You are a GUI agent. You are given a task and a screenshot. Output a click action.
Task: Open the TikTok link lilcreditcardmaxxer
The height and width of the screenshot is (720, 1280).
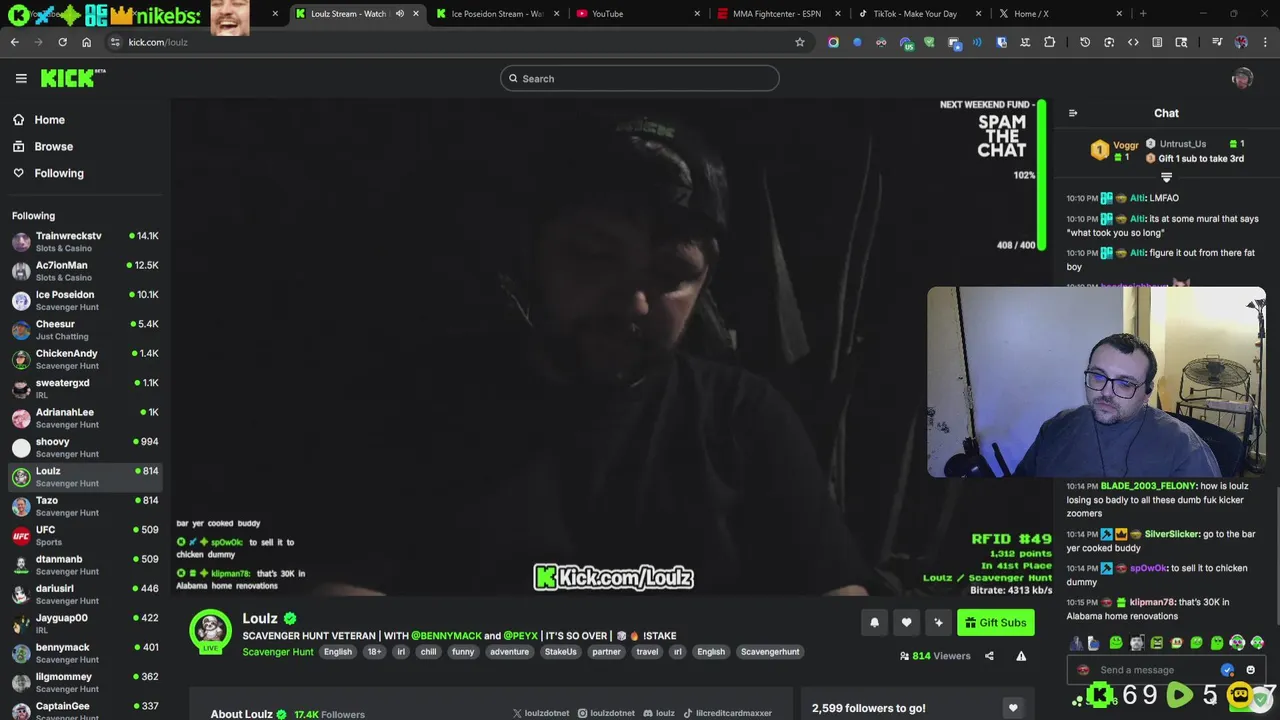(727, 713)
